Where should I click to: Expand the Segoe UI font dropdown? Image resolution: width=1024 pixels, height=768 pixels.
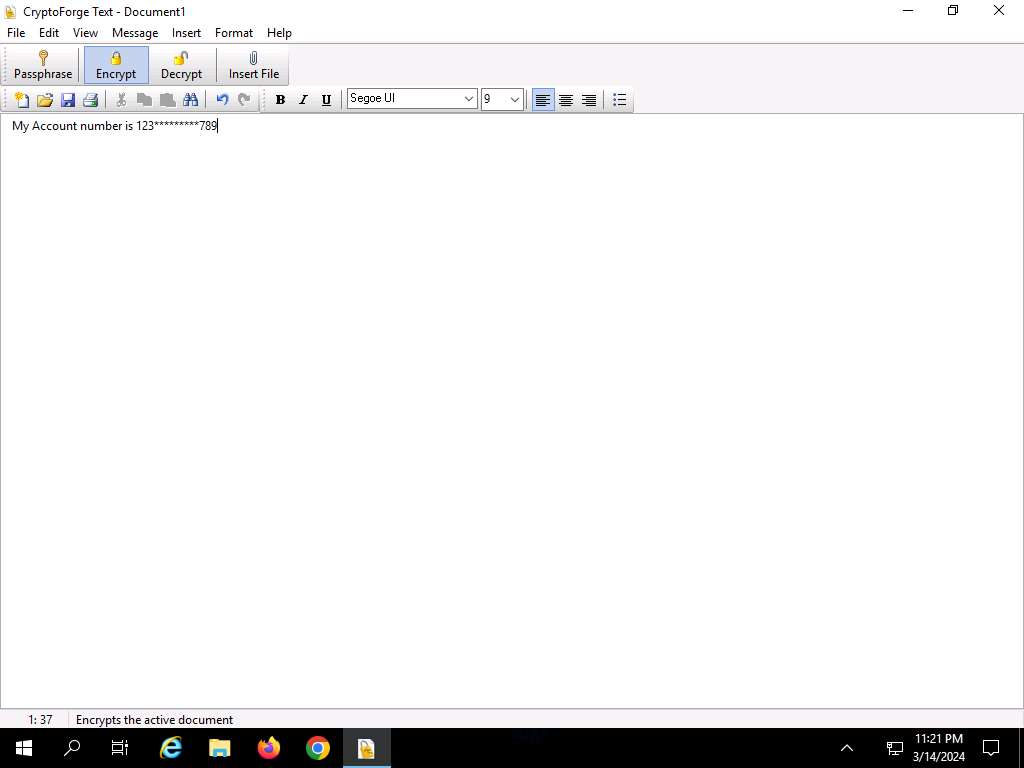click(x=468, y=99)
